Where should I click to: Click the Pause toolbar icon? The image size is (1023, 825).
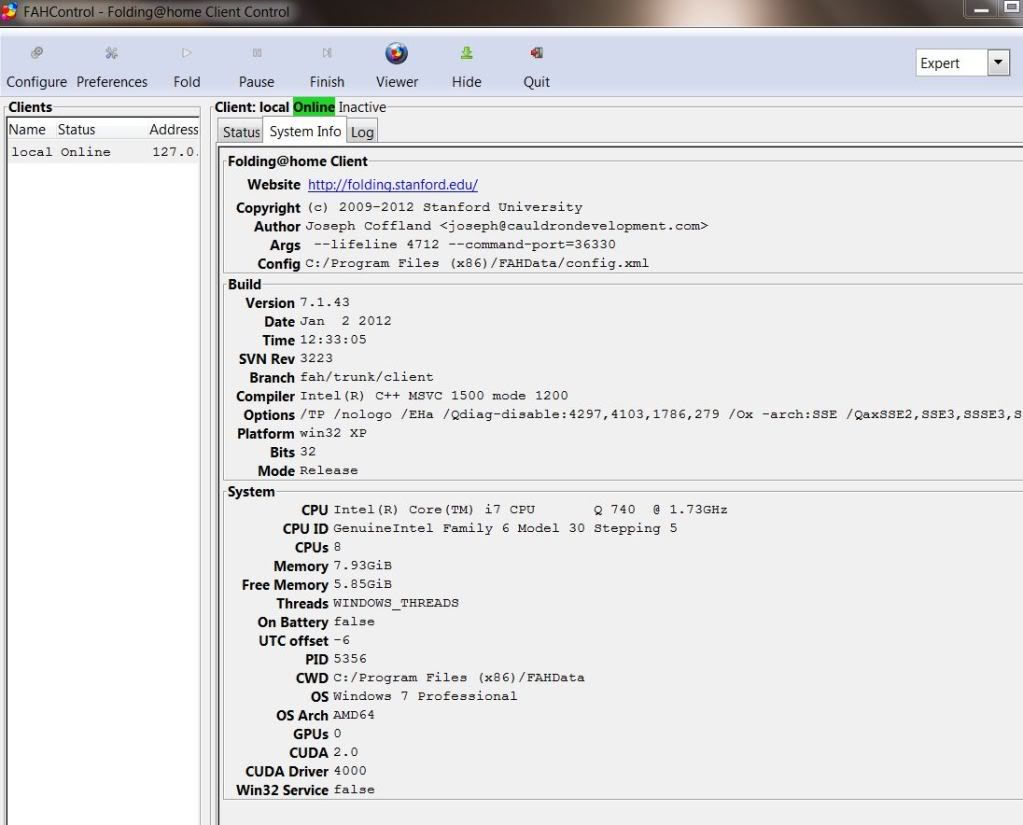[257, 53]
